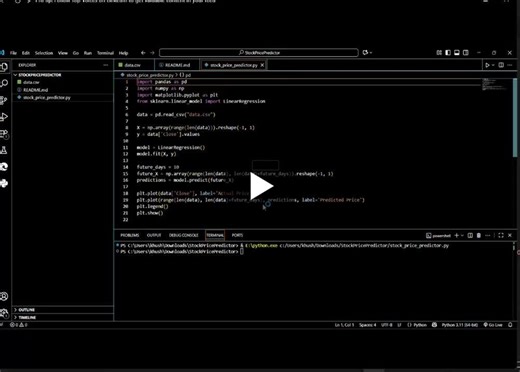Open the Manage gear icon in the activity bar
Viewport: 520px width, 372px height.
coord(4,313)
